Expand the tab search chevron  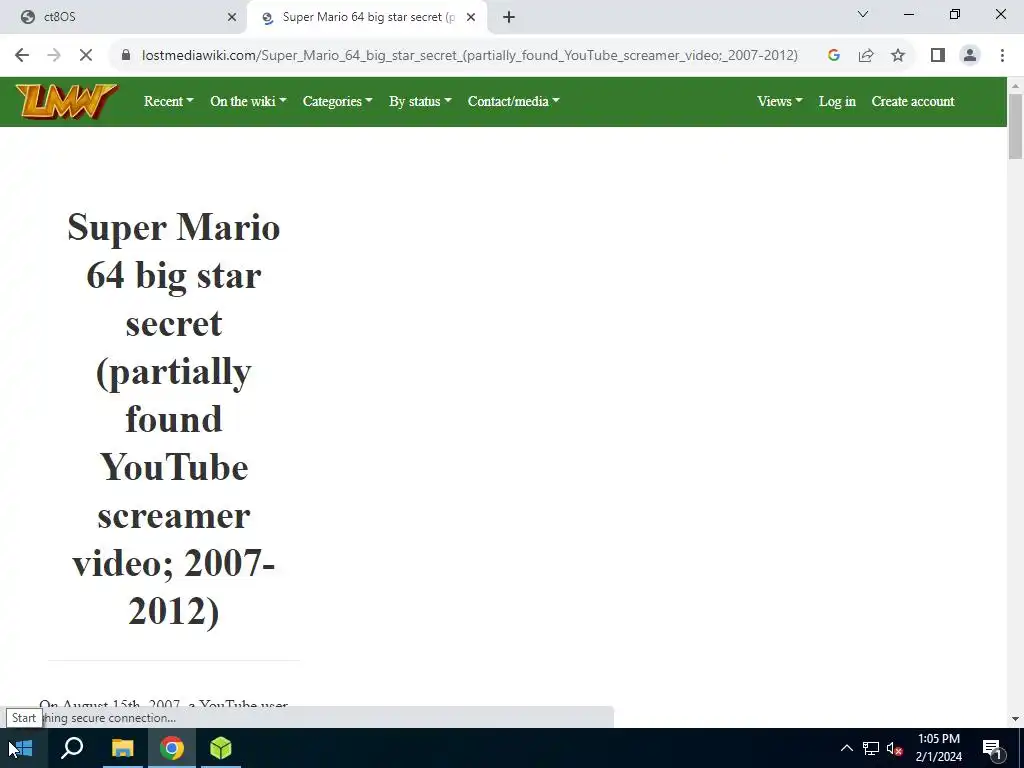(863, 14)
